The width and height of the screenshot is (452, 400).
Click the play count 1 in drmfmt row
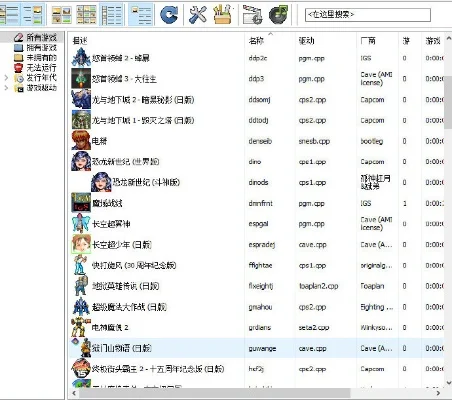click(405, 203)
